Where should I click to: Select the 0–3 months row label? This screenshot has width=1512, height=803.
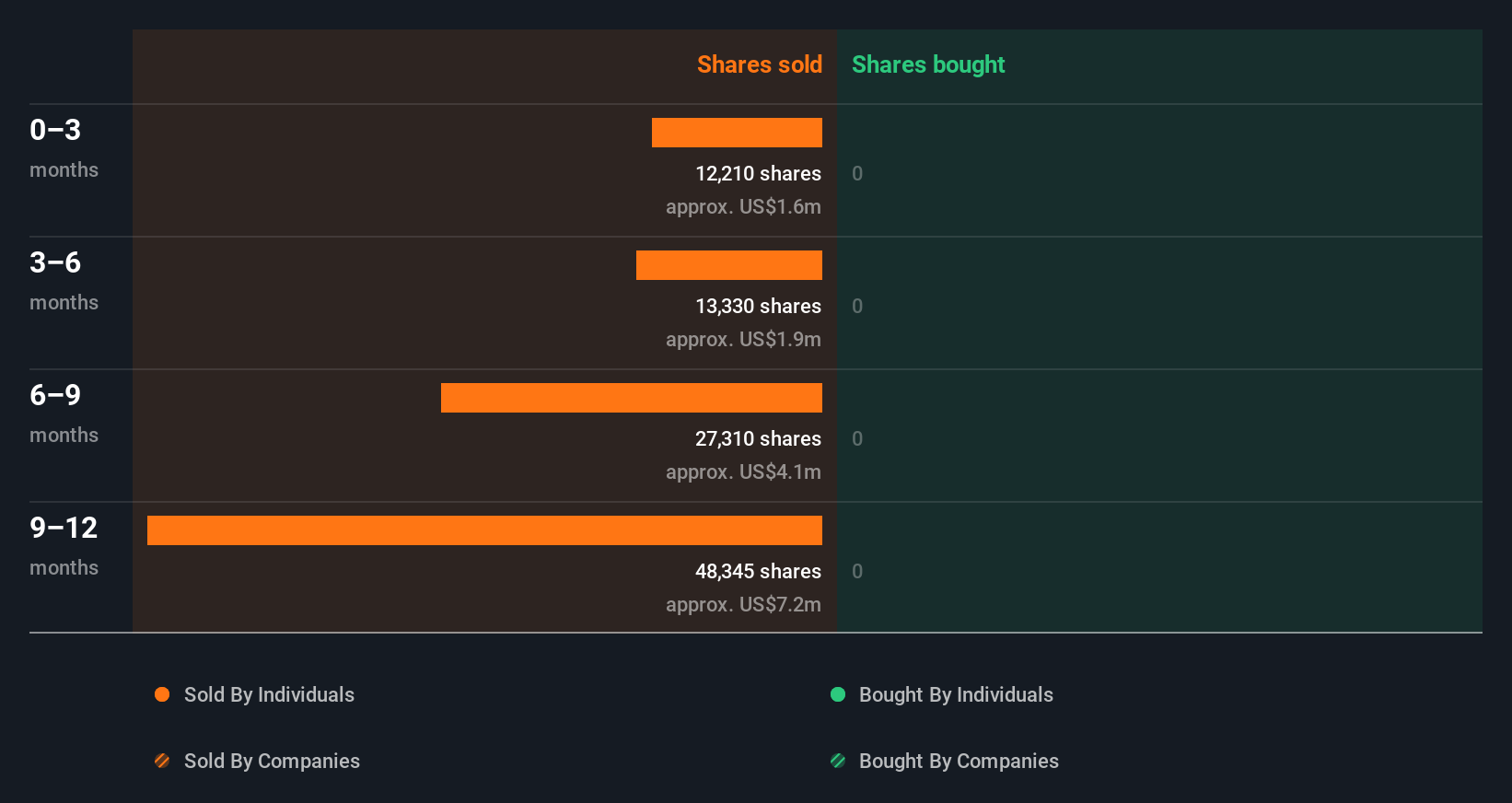[63, 147]
